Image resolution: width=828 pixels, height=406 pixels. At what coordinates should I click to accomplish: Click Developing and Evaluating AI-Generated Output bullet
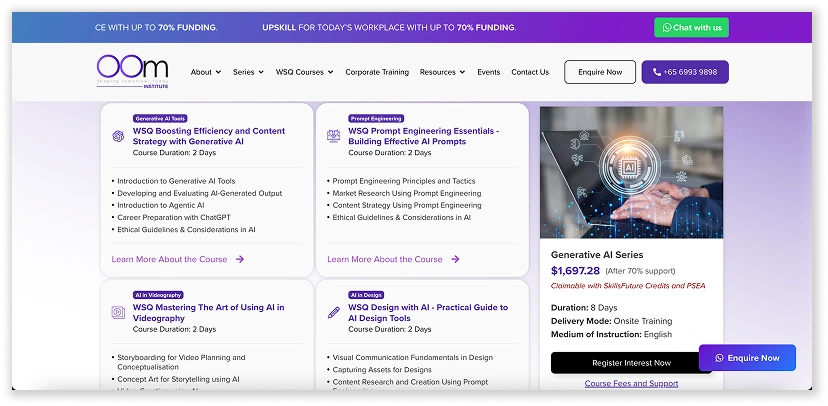click(200, 193)
